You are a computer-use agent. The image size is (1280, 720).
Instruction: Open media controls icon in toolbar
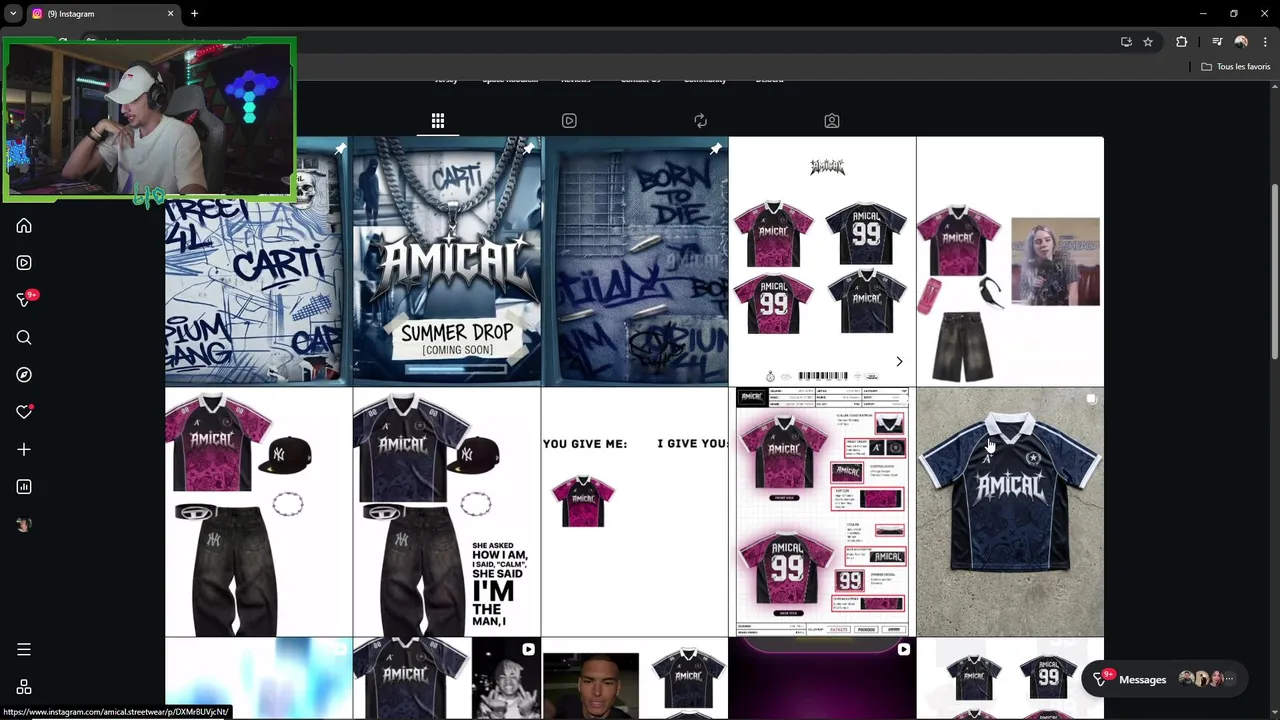point(1217,42)
